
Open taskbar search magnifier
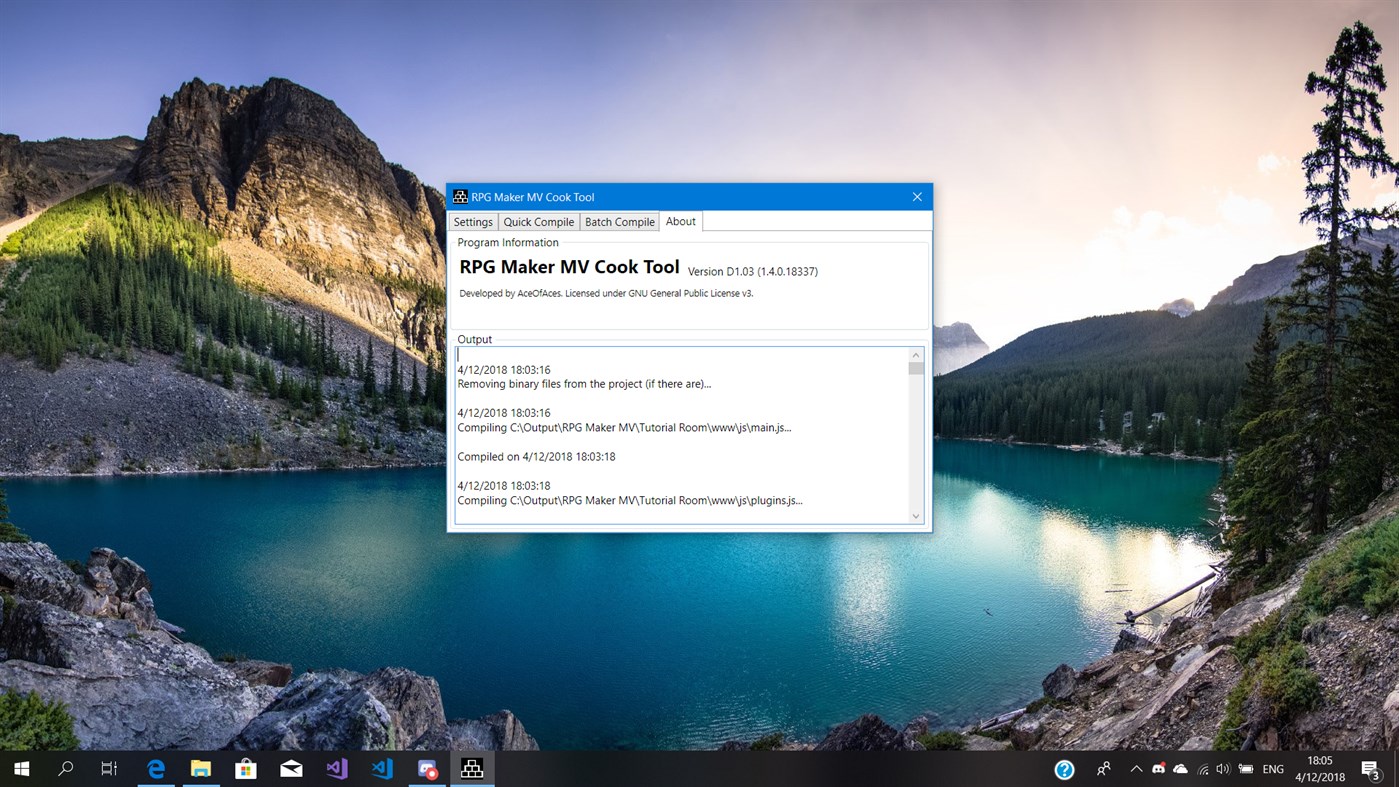point(66,769)
